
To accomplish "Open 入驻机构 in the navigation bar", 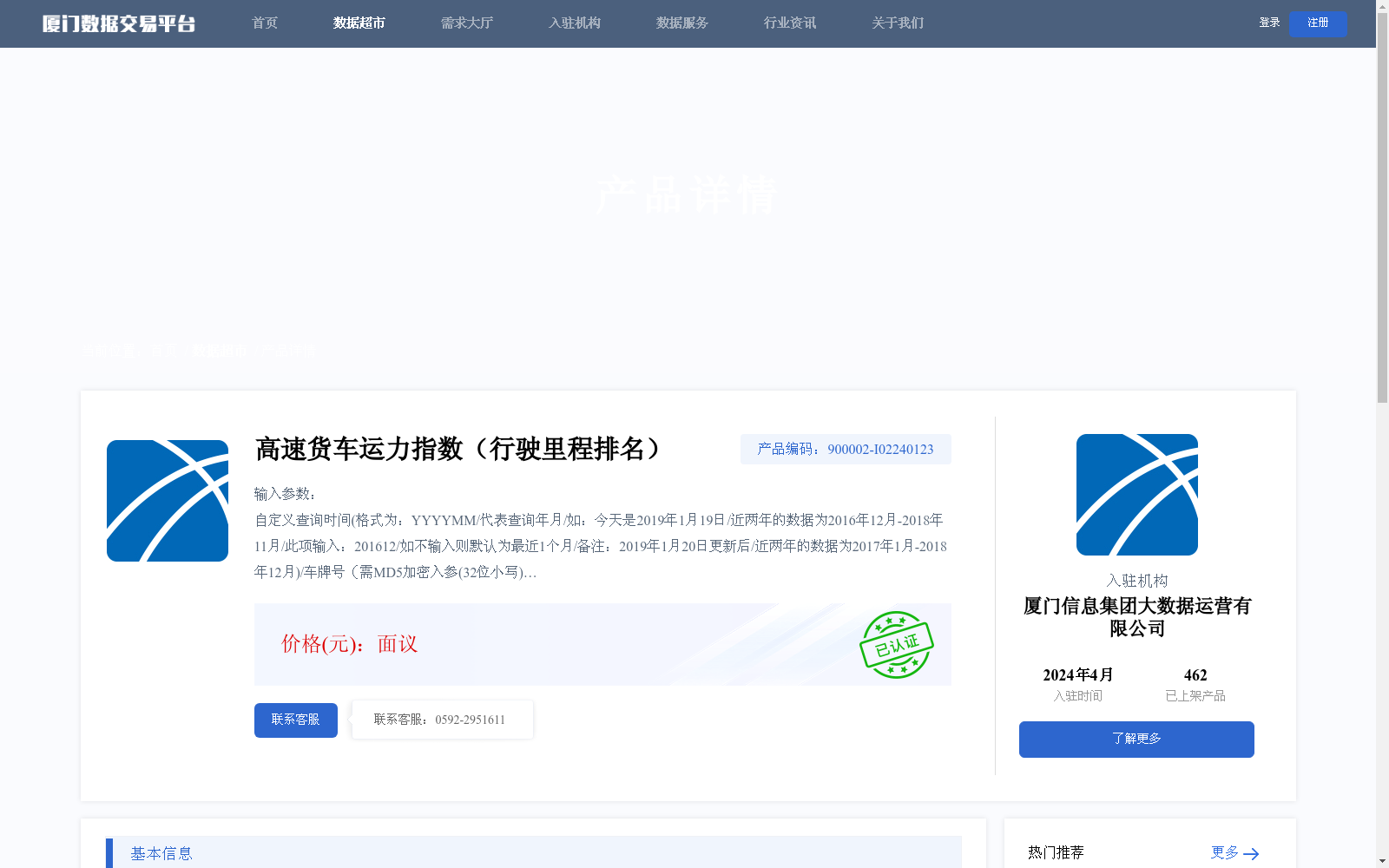I will [x=574, y=23].
